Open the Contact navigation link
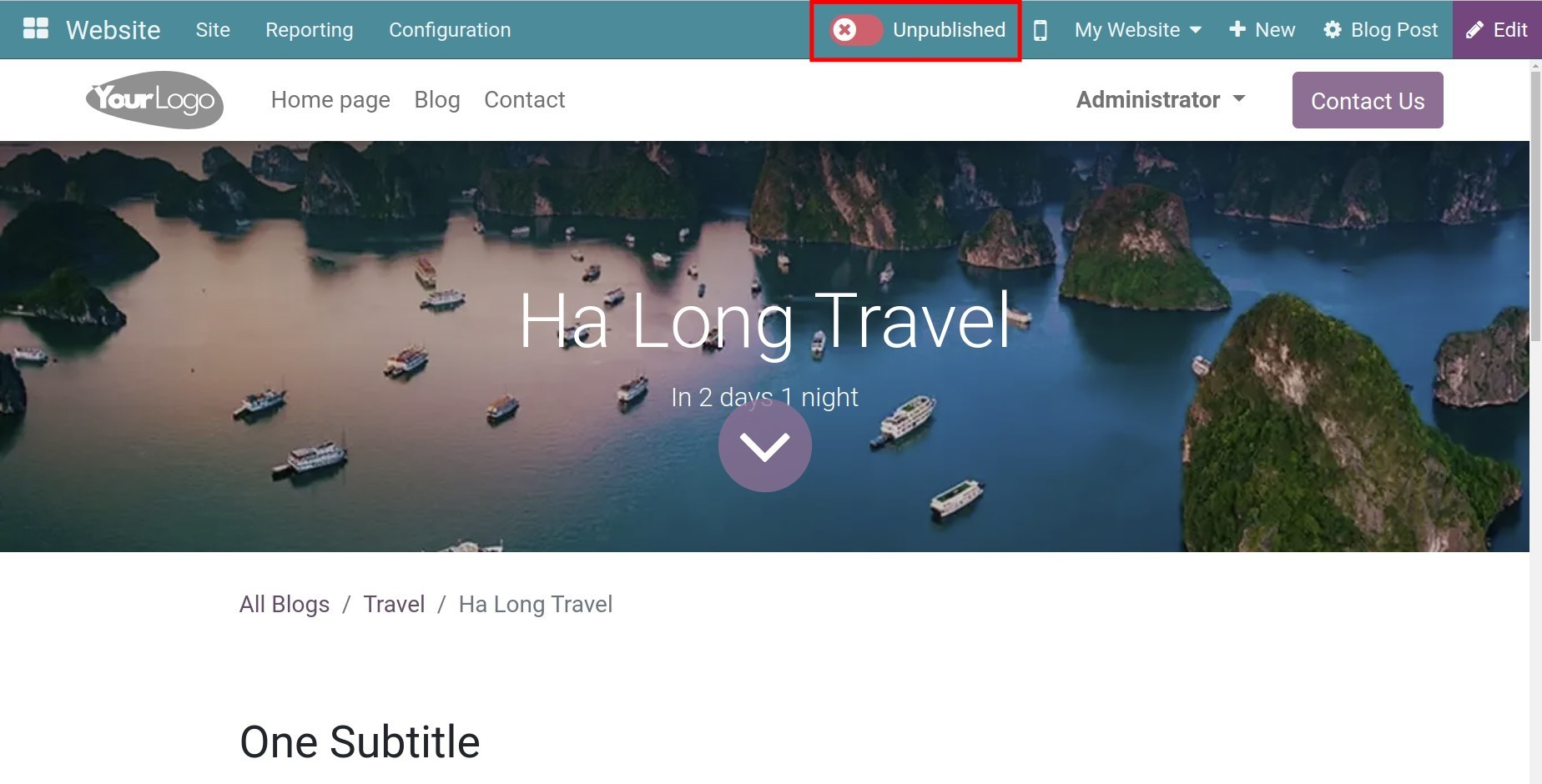Screen dimensions: 1542x784 (x=525, y=100)
